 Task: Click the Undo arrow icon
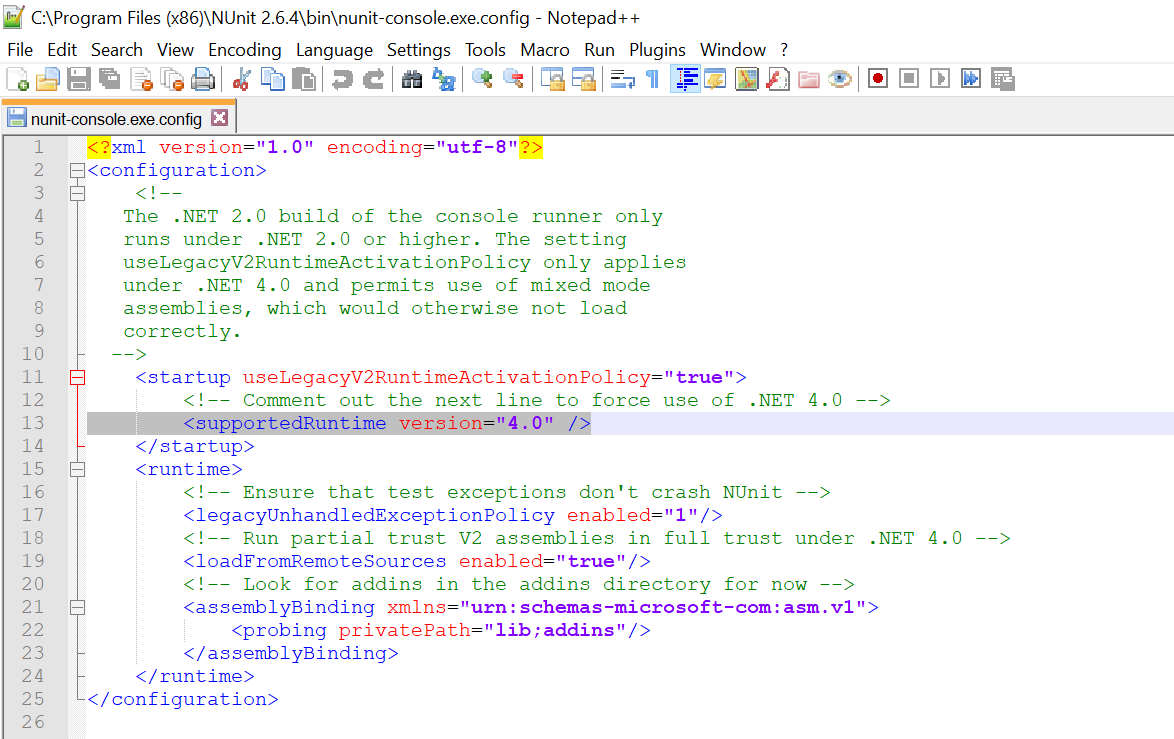[x=342, y=79]
